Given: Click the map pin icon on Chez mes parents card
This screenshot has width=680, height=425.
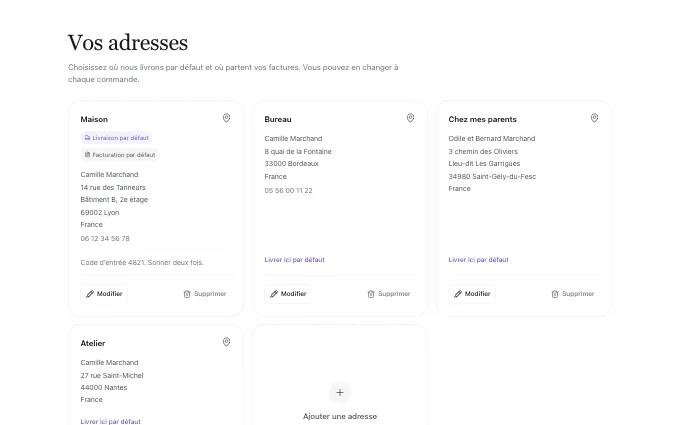Looking at the screenshot, I should (x=594, y=118).
